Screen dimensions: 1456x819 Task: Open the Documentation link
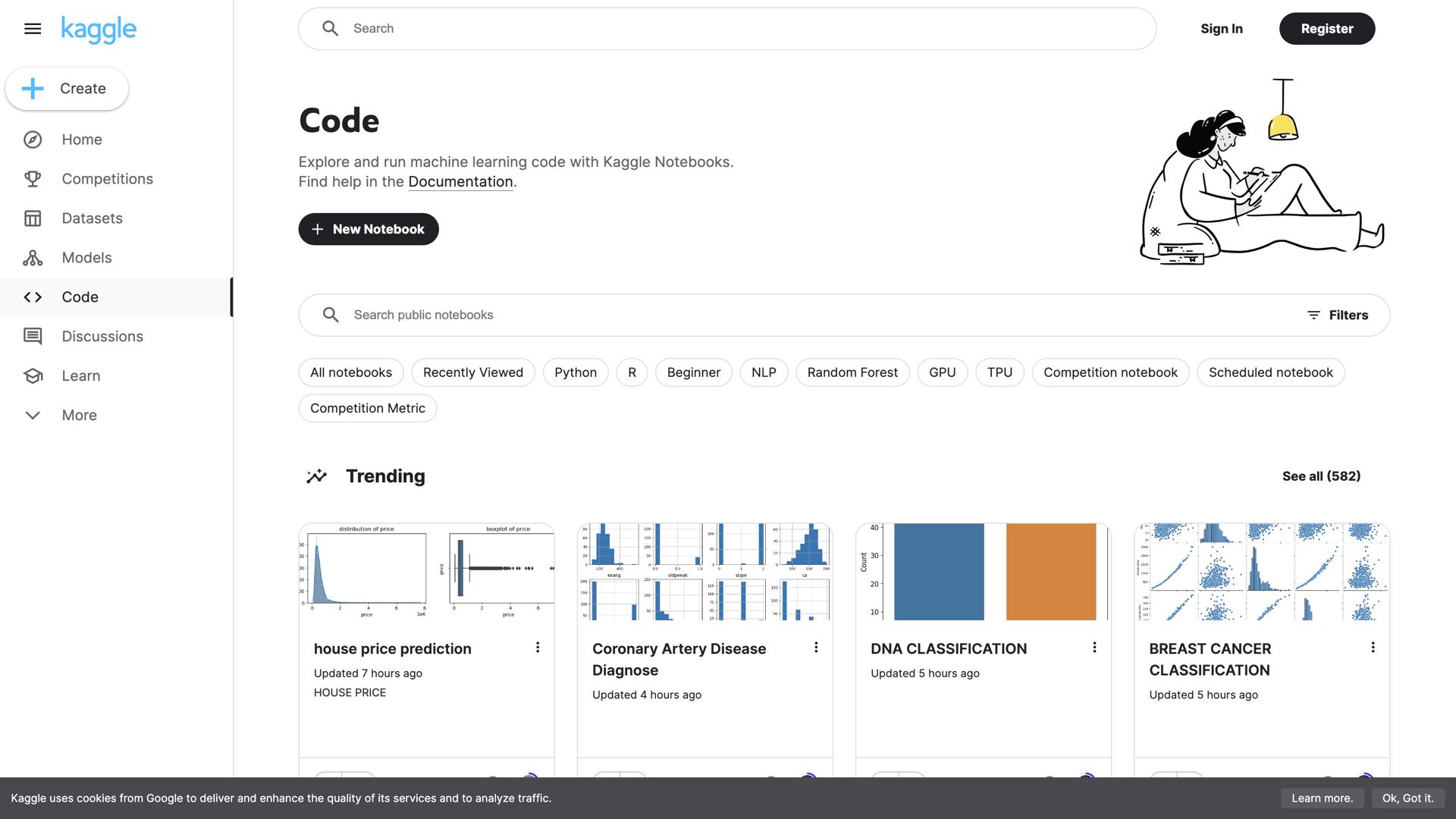tap(460, 181)
